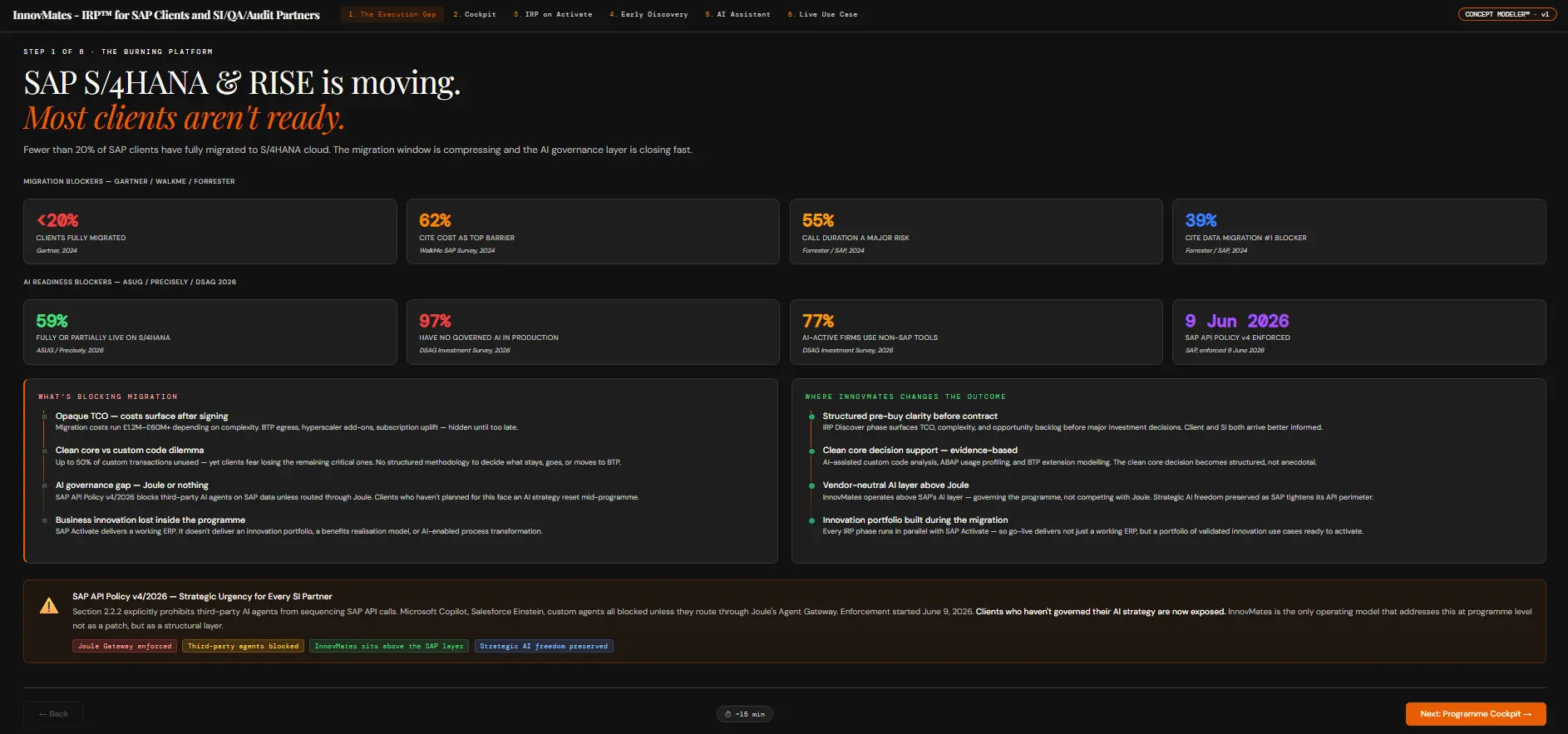Open the "77%" non-SAP tools card
The width and height of the screenshot is (1568, 734).
976,332
